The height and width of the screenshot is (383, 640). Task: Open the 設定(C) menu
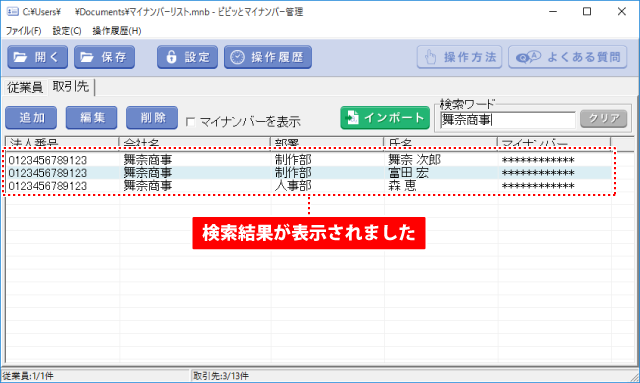(67, 31)
